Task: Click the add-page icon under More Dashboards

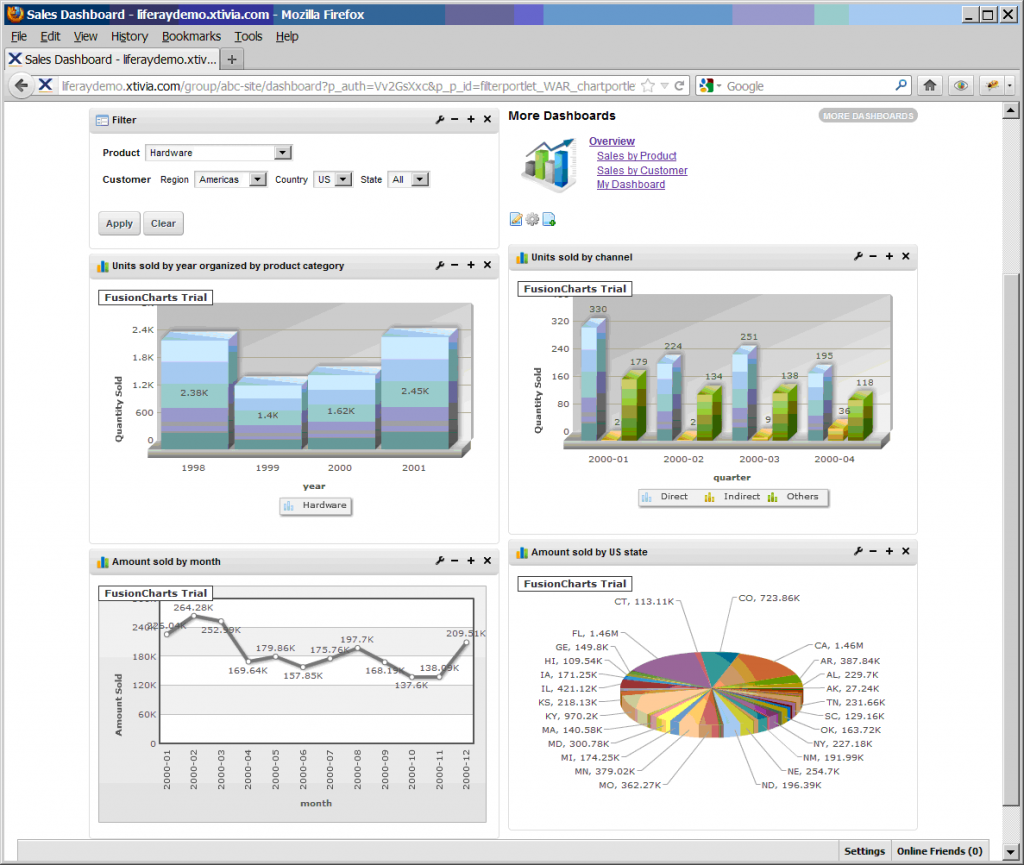Action: pos(547,218)
